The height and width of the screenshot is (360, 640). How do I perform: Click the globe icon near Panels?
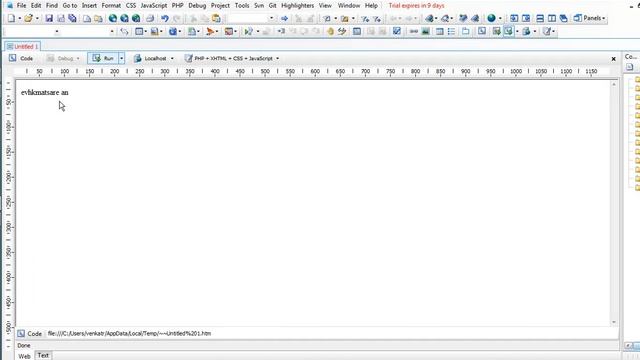(491, 18)
